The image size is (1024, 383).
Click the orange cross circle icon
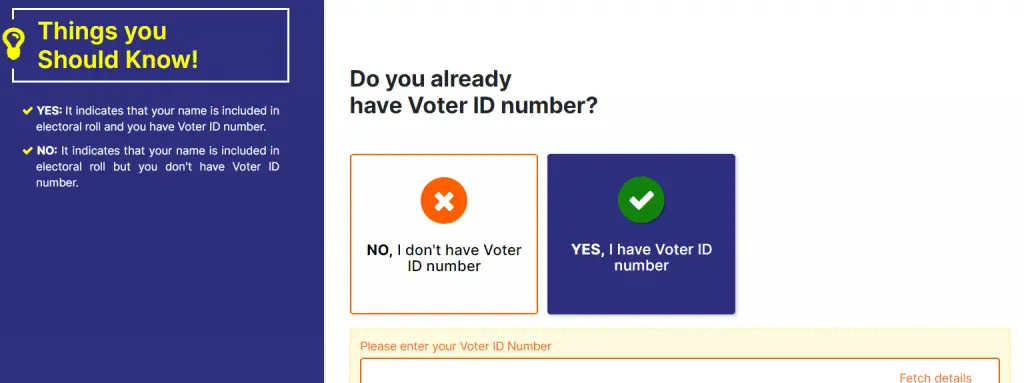tap(444, 200)
